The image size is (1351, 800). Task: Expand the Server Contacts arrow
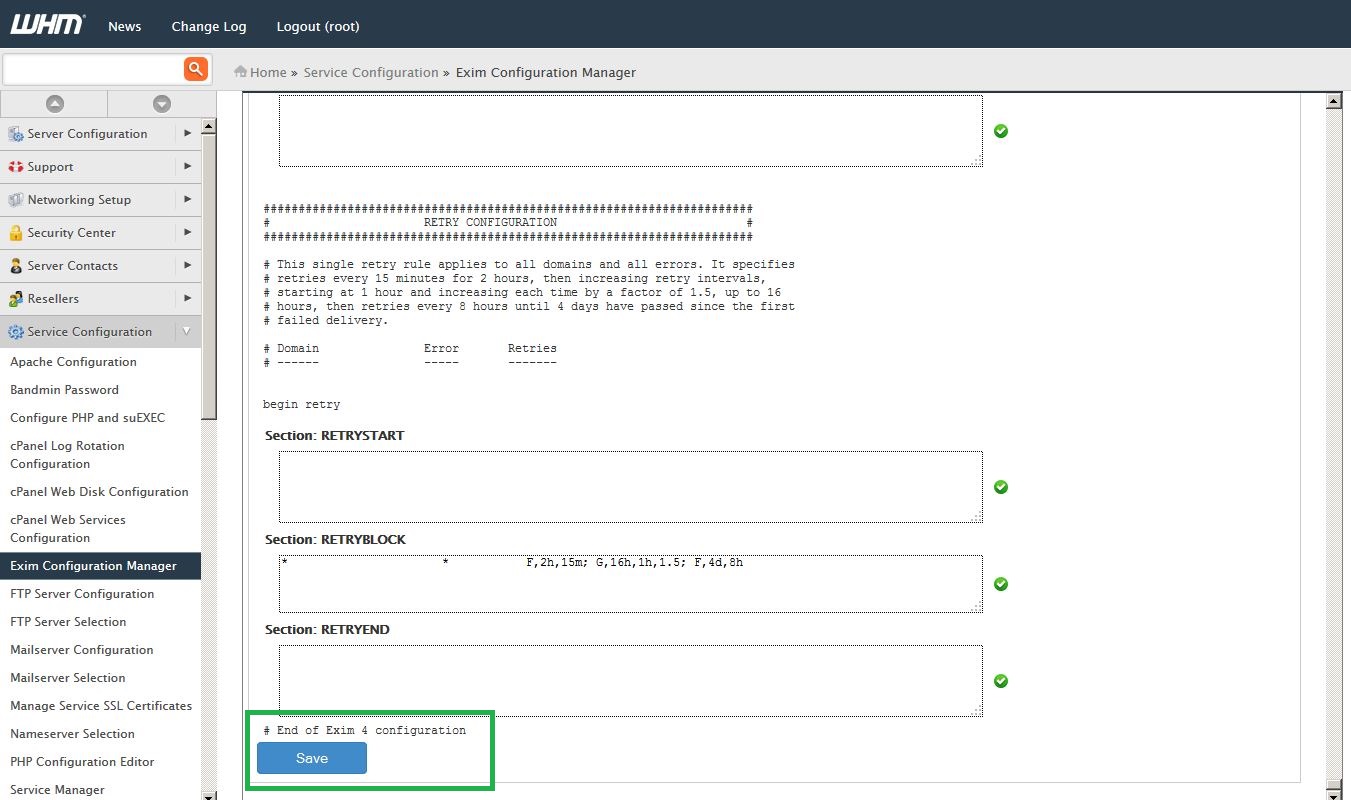point(187,265)
